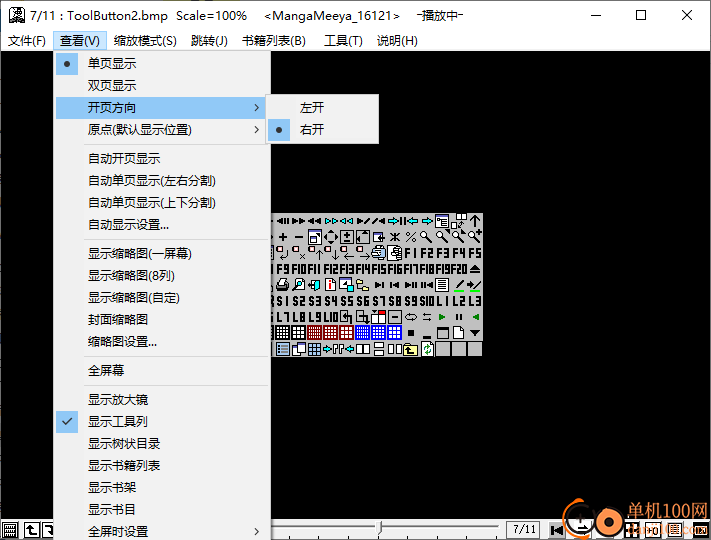Close the 查看(V) menu
The height and width of the screenshot is (540, 711).
pyautogui.click(x=80, y=41)
